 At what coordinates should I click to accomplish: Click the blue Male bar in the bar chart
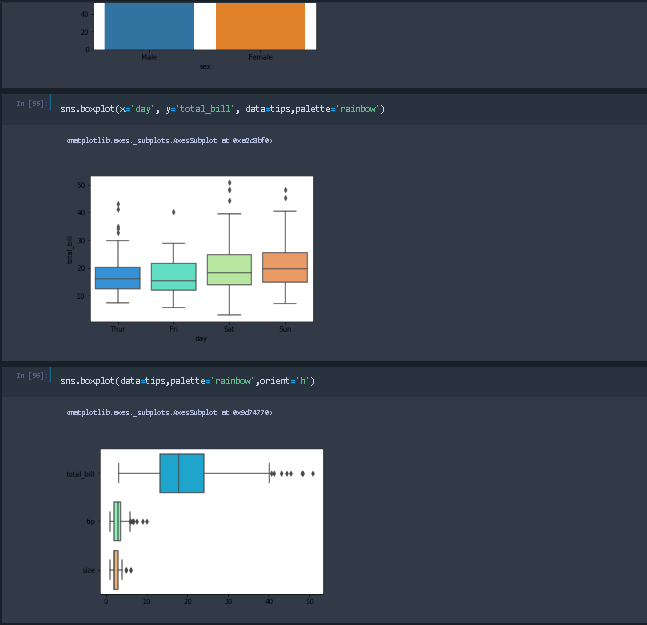(x=149, y=26)
